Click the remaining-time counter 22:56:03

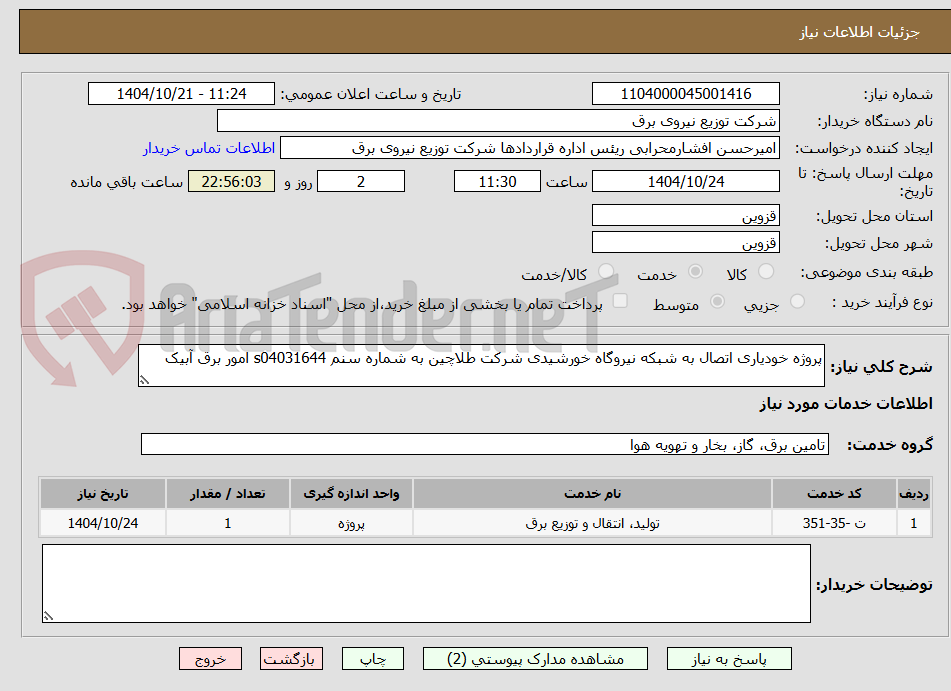[231, 181]
